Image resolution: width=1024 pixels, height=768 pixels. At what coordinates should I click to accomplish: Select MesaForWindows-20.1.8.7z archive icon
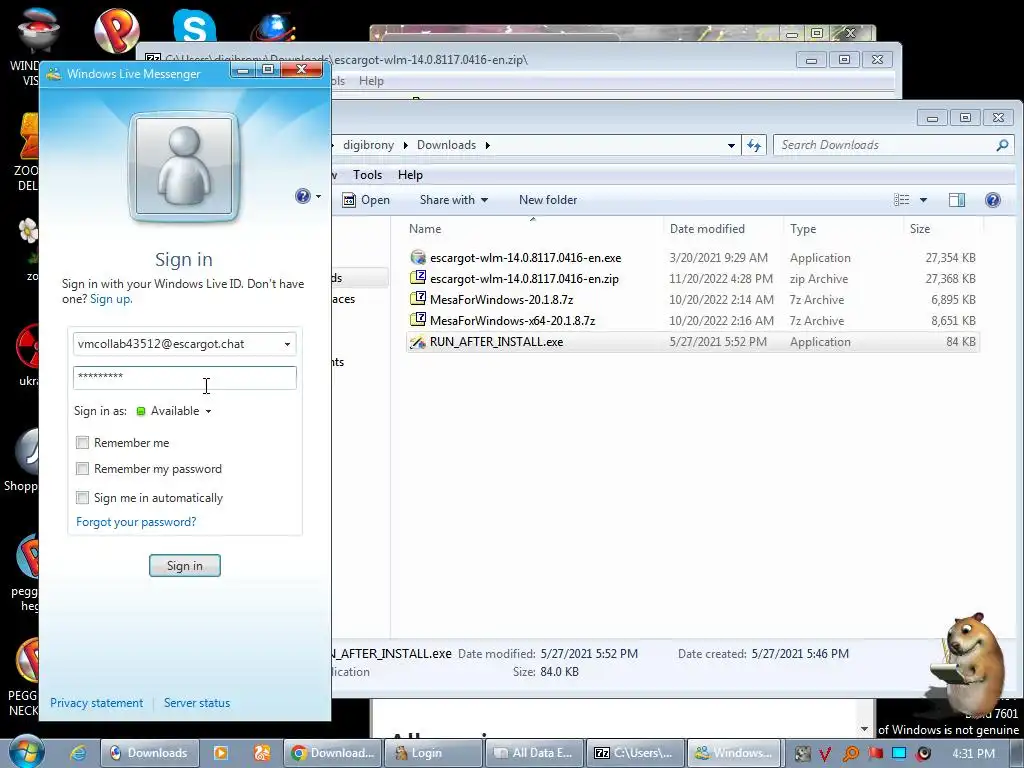[x=418, y=299]
